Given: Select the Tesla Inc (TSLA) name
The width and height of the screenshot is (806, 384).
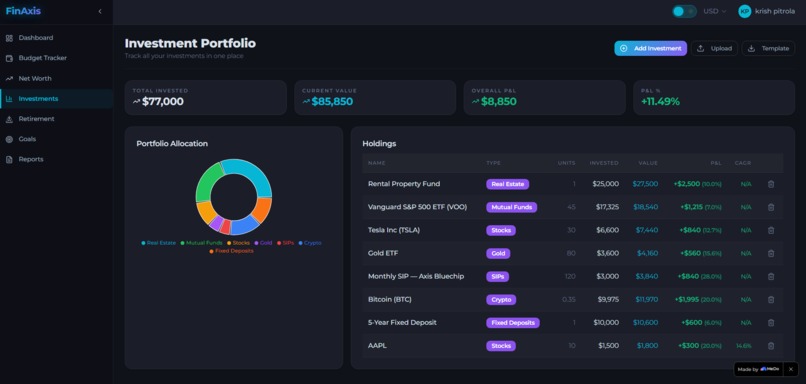Looking at the screenshot, I should tap(394, 230).
